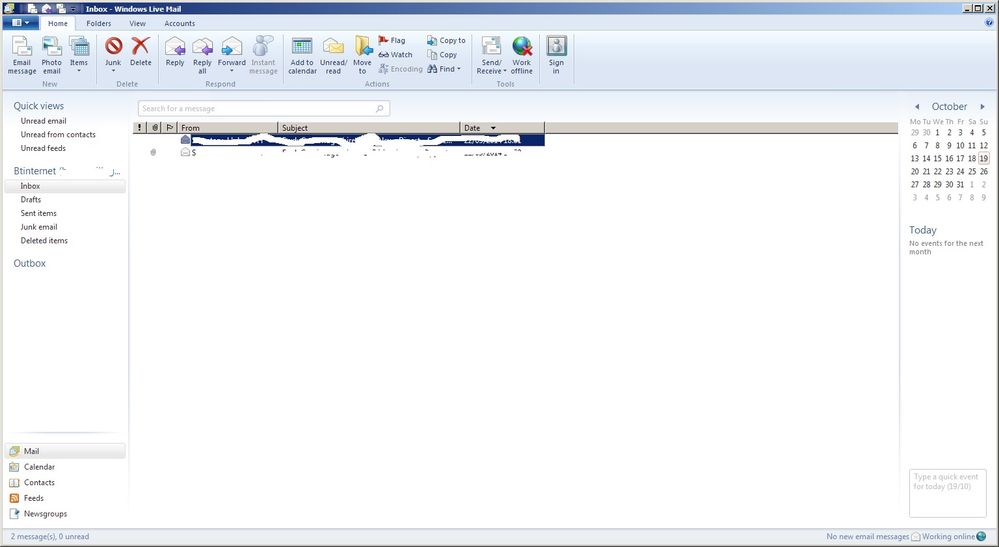Screen dimensions: 999x547
Task: Switch to Calendar view
Action: pos(39,467)
